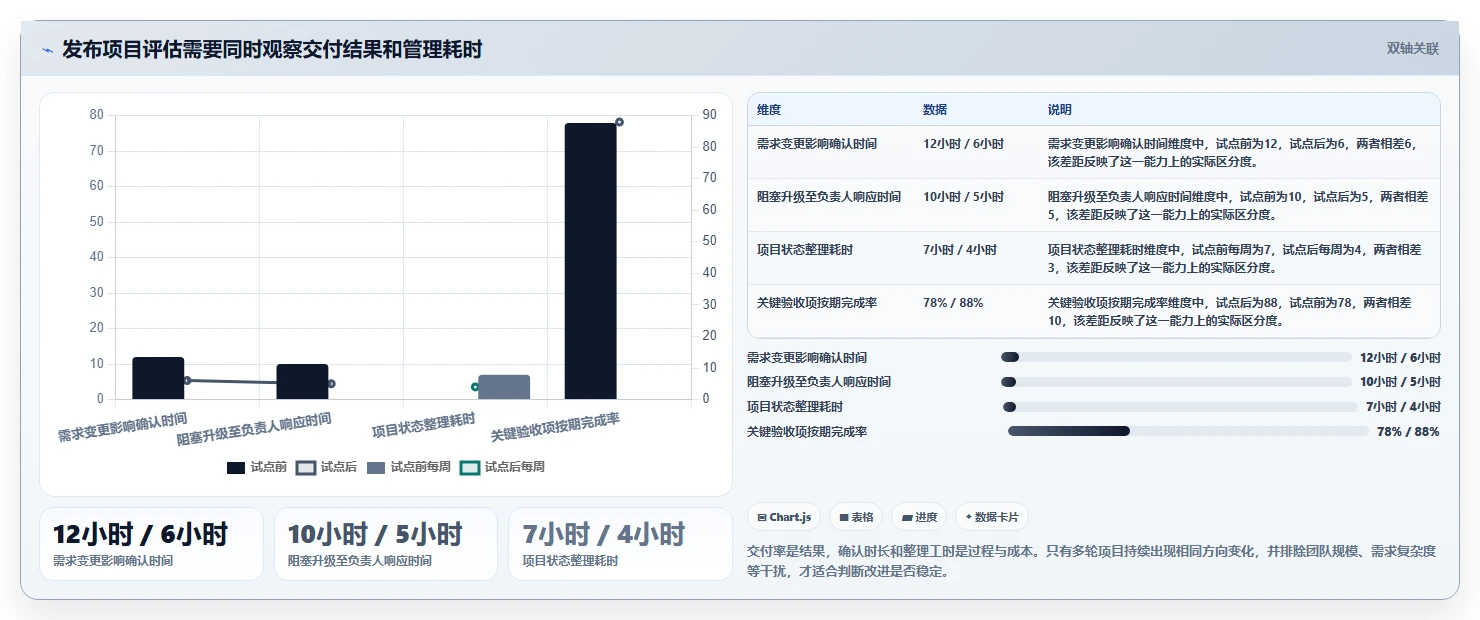
Task: Click the 双轴关联 label in the header
Action: [x=1412, y=48]
